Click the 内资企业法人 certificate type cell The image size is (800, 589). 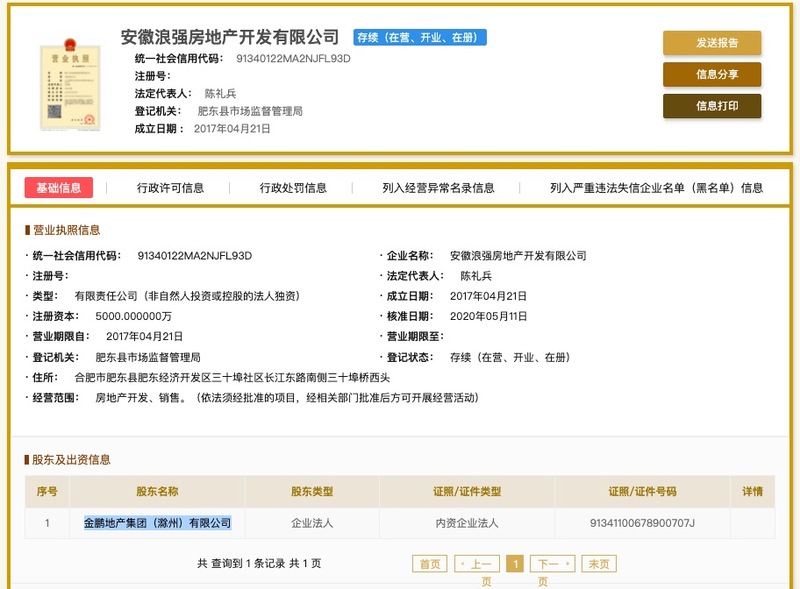[x=467, y=523]
